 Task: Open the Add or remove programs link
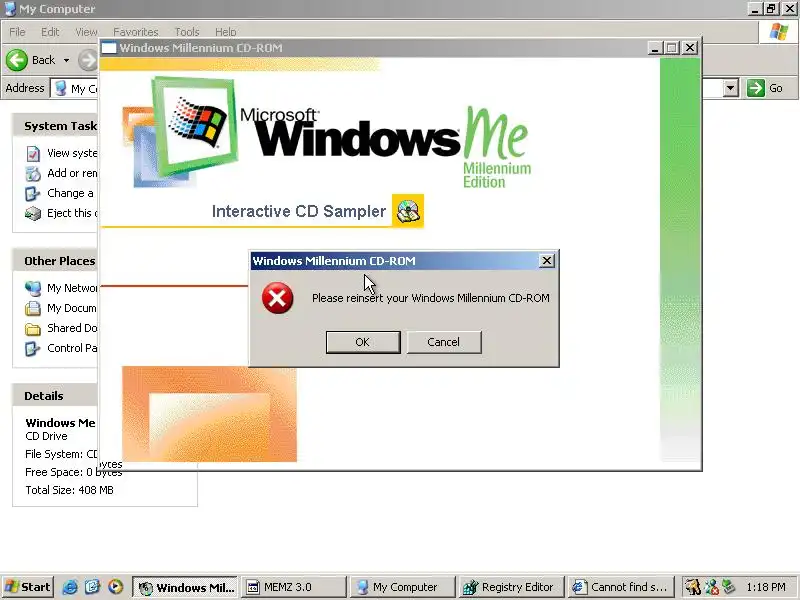(72, 173)
